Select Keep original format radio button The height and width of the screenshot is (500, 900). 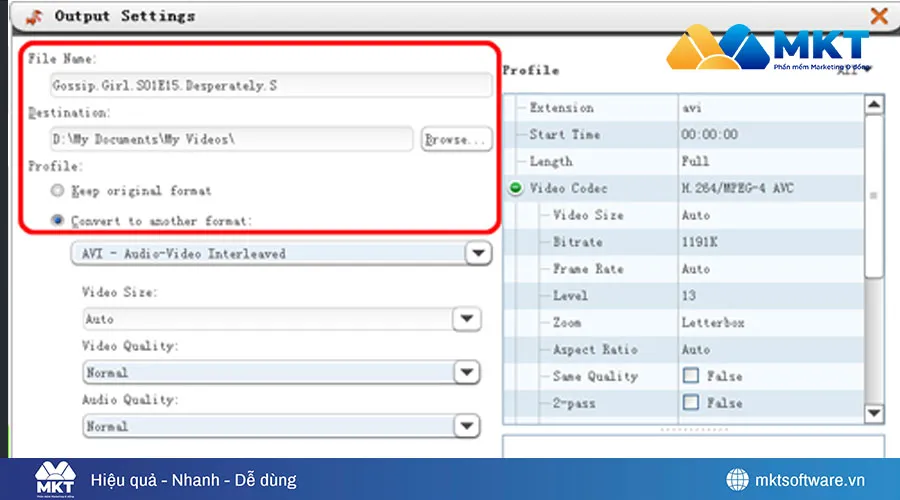(x=57, y=190)
